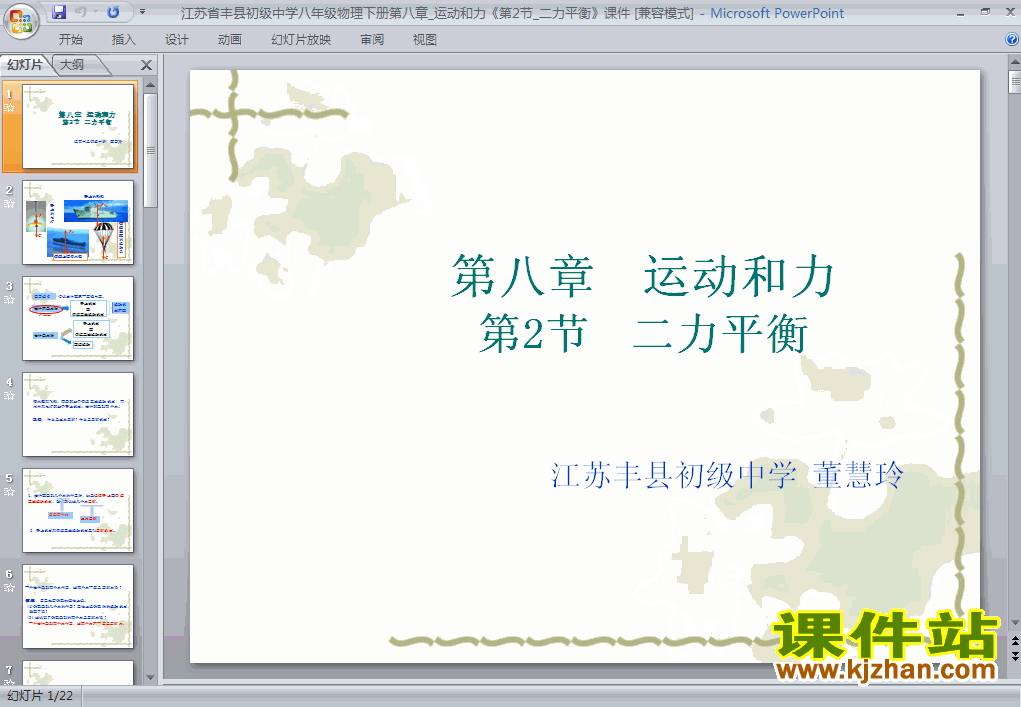
Task: Click status bar text 幻灯片 1/22
Action: coord(40,696)
